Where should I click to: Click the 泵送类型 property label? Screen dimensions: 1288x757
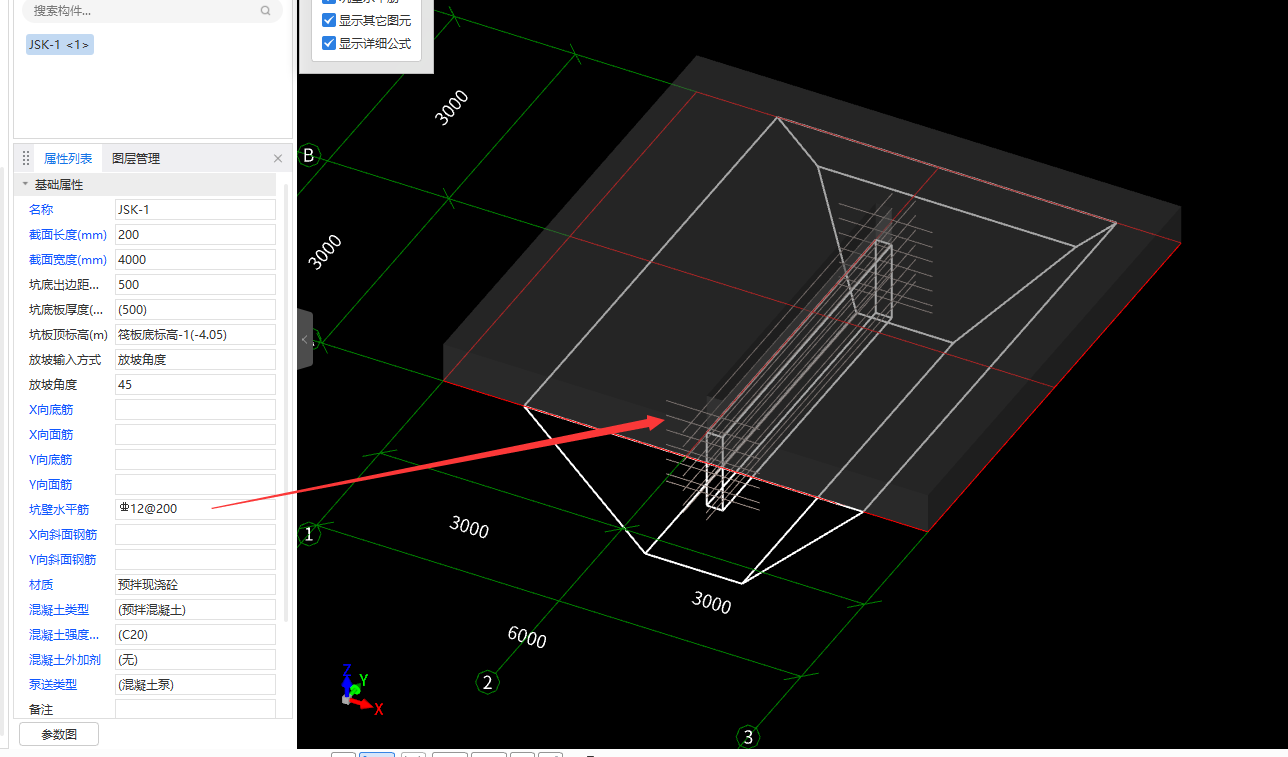pos(53,684)
